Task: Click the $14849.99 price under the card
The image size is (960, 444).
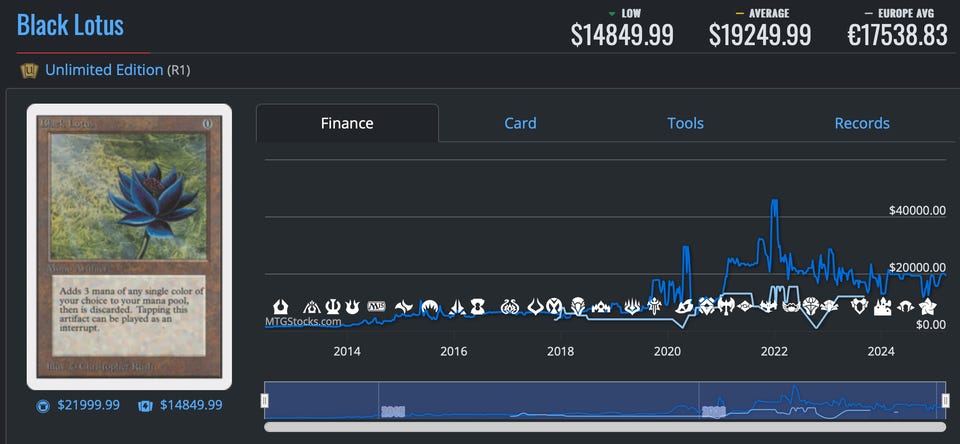Action: tap(191, 405)
